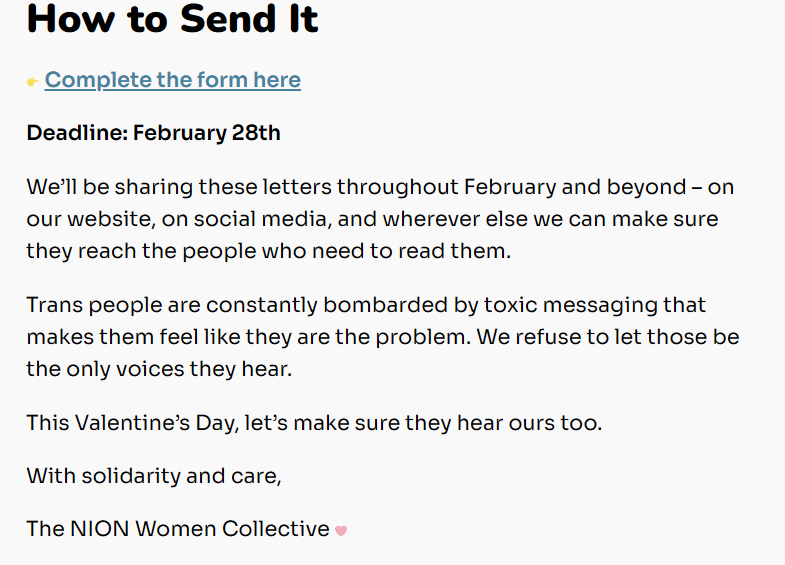Click the pink heart emoji
This screenshot has width=785, height=565.
coord(341,530)
